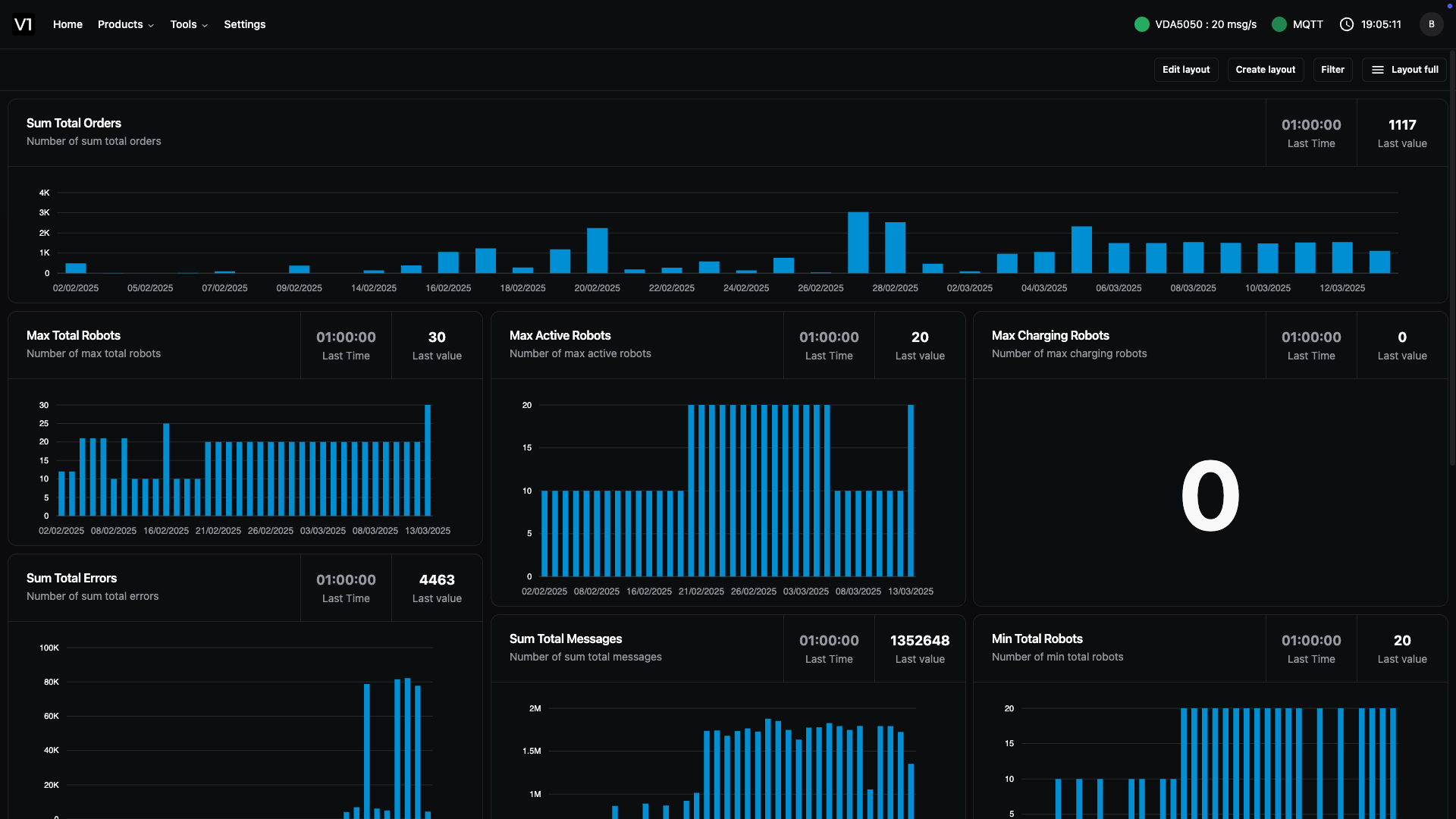This screenshot has width=1456, height=819.
Task: Click the 30 last value of Max Total Robots
Action: [437, 337]
